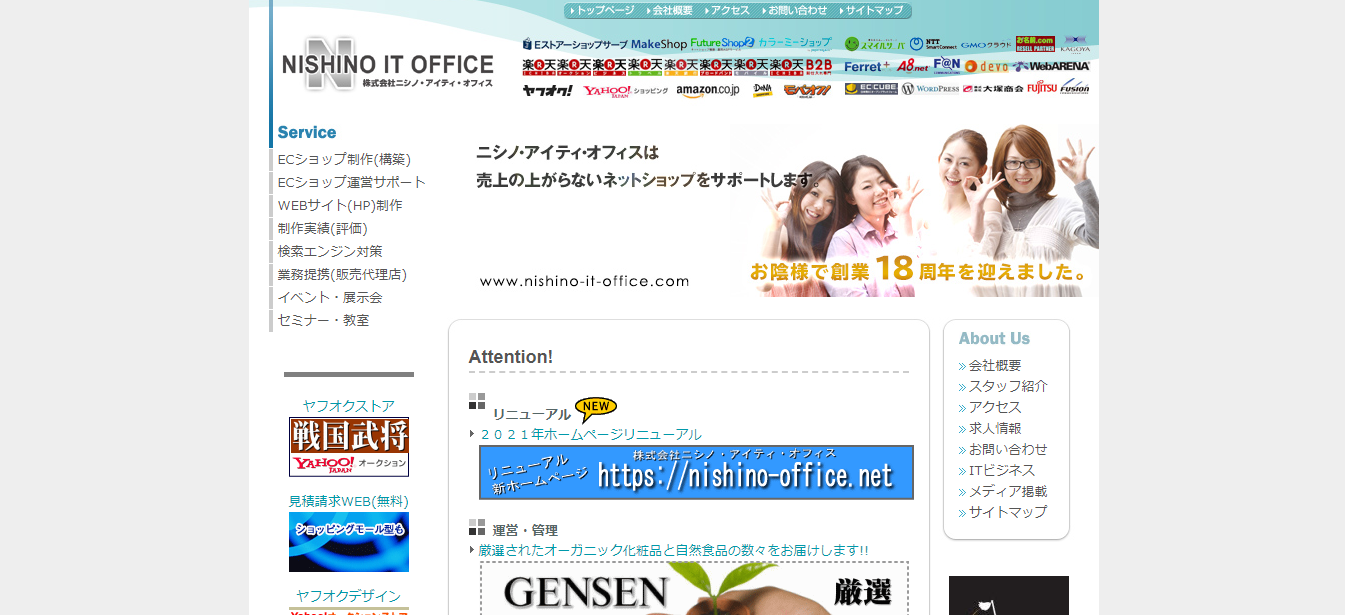Click the orange devo logo
The width and height of the screenshot is (1345, 615).
987,66
